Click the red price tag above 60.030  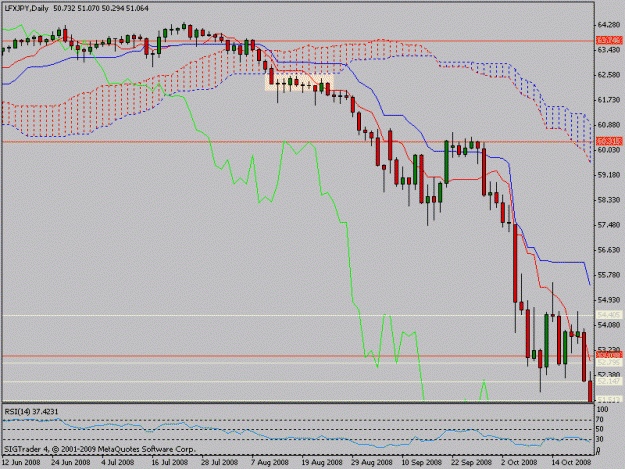(x=609, y=141)
